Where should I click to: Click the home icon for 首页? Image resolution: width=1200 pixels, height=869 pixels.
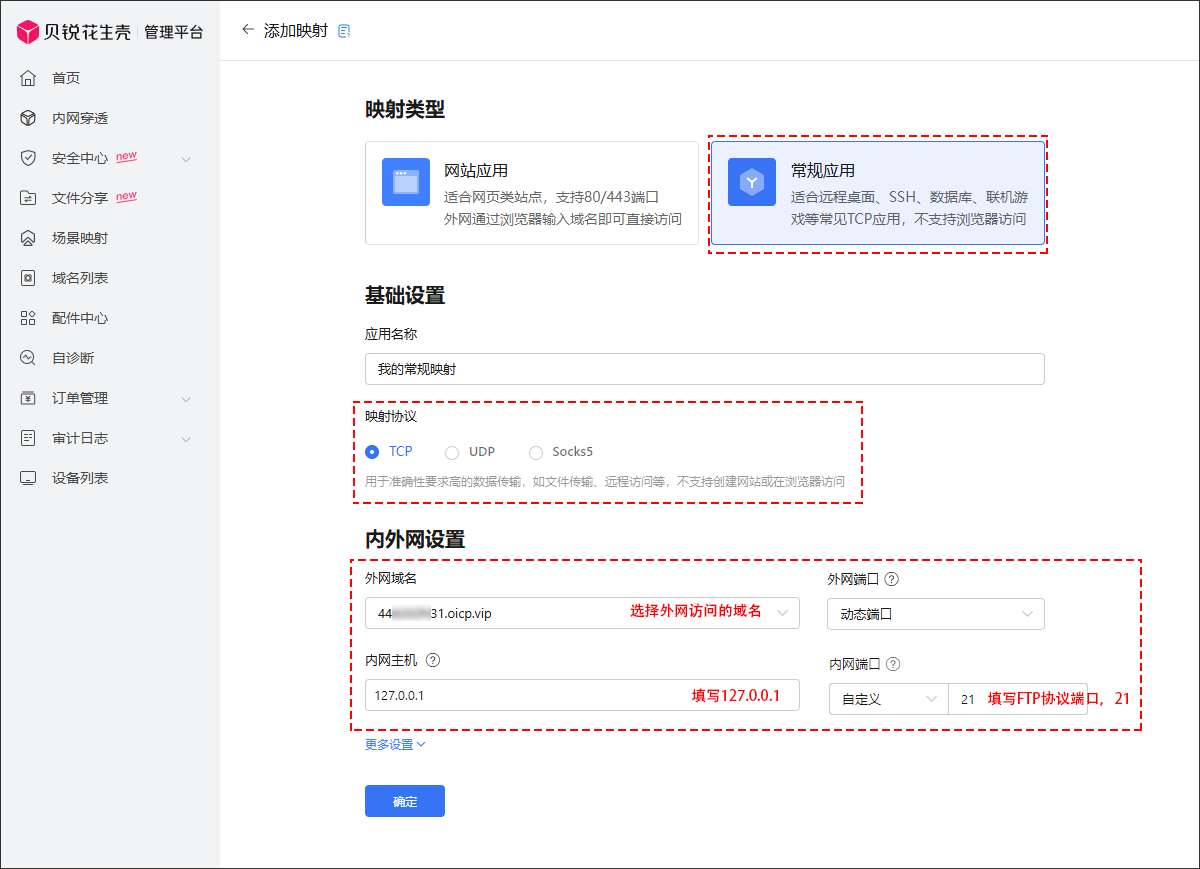point(28,78)
